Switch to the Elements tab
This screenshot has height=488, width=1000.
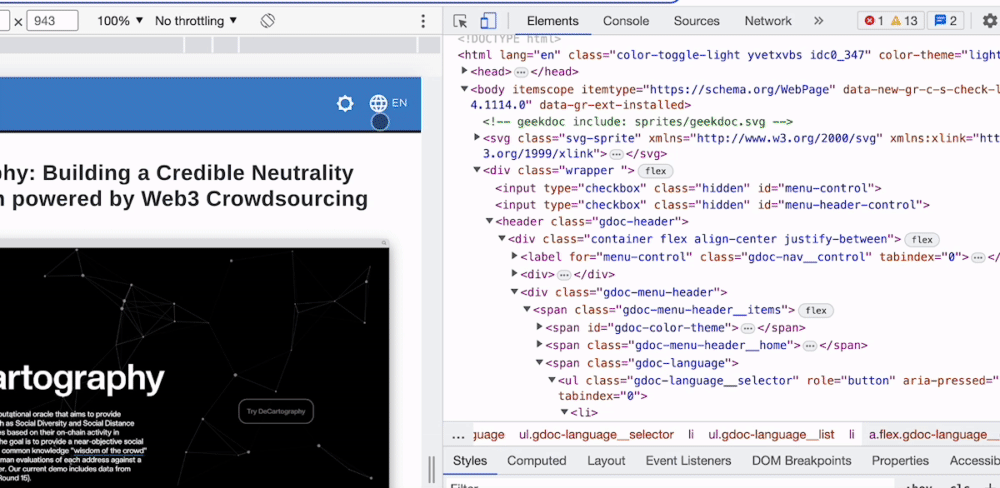[552, 21]
